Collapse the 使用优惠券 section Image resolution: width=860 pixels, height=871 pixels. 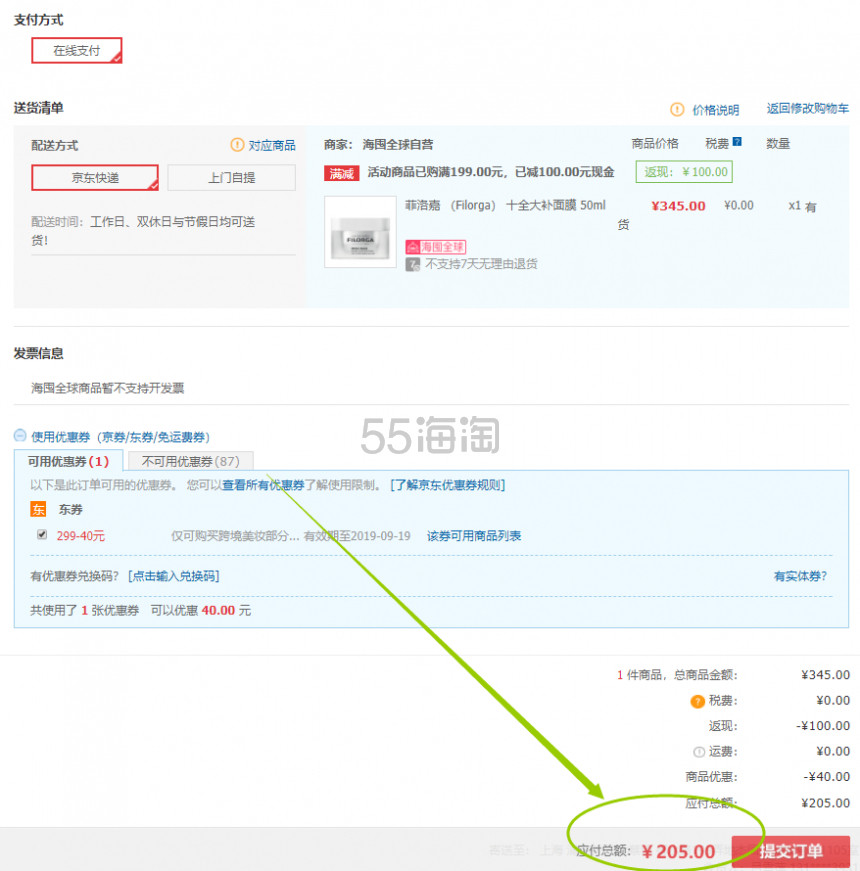20,435
